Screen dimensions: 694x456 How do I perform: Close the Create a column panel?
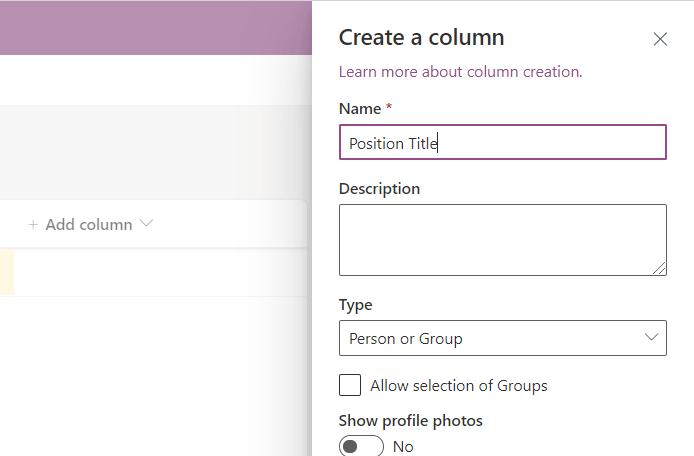pyautogui.click(x=660, y=39)
